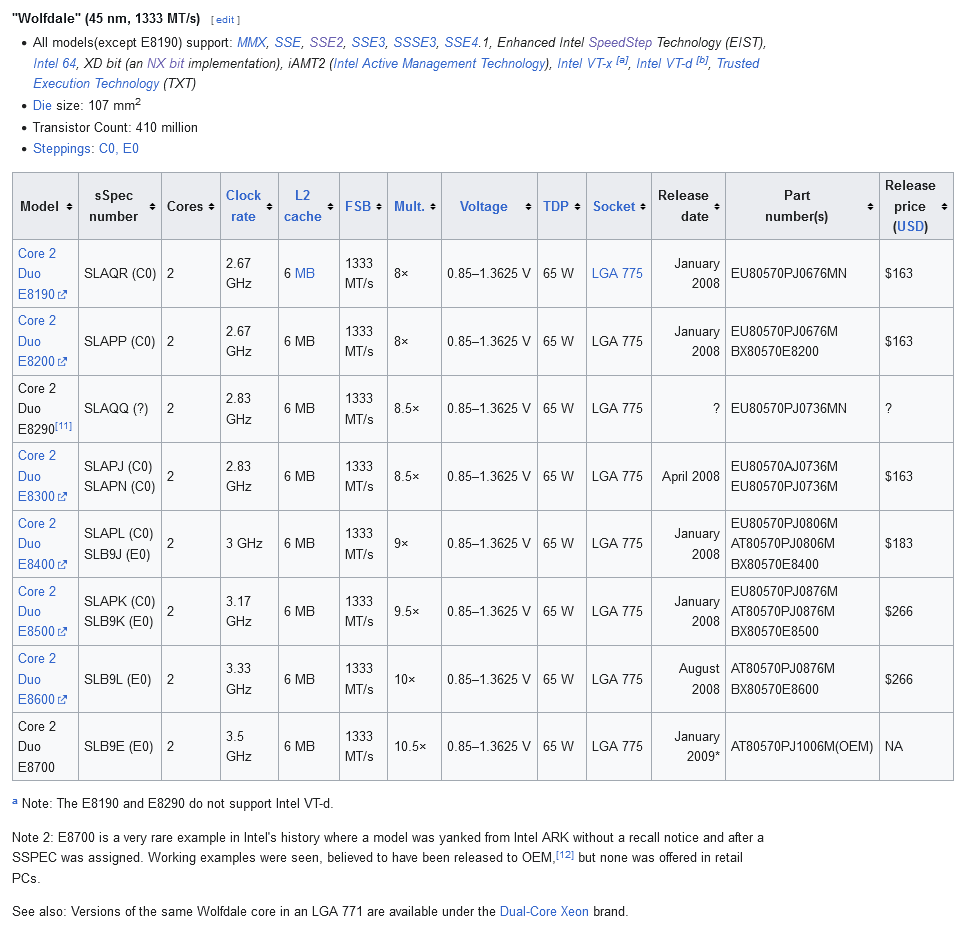Click external link icon beside E8500
The width and height of the screenshot is (968, 926).
[x=62, y=632]
